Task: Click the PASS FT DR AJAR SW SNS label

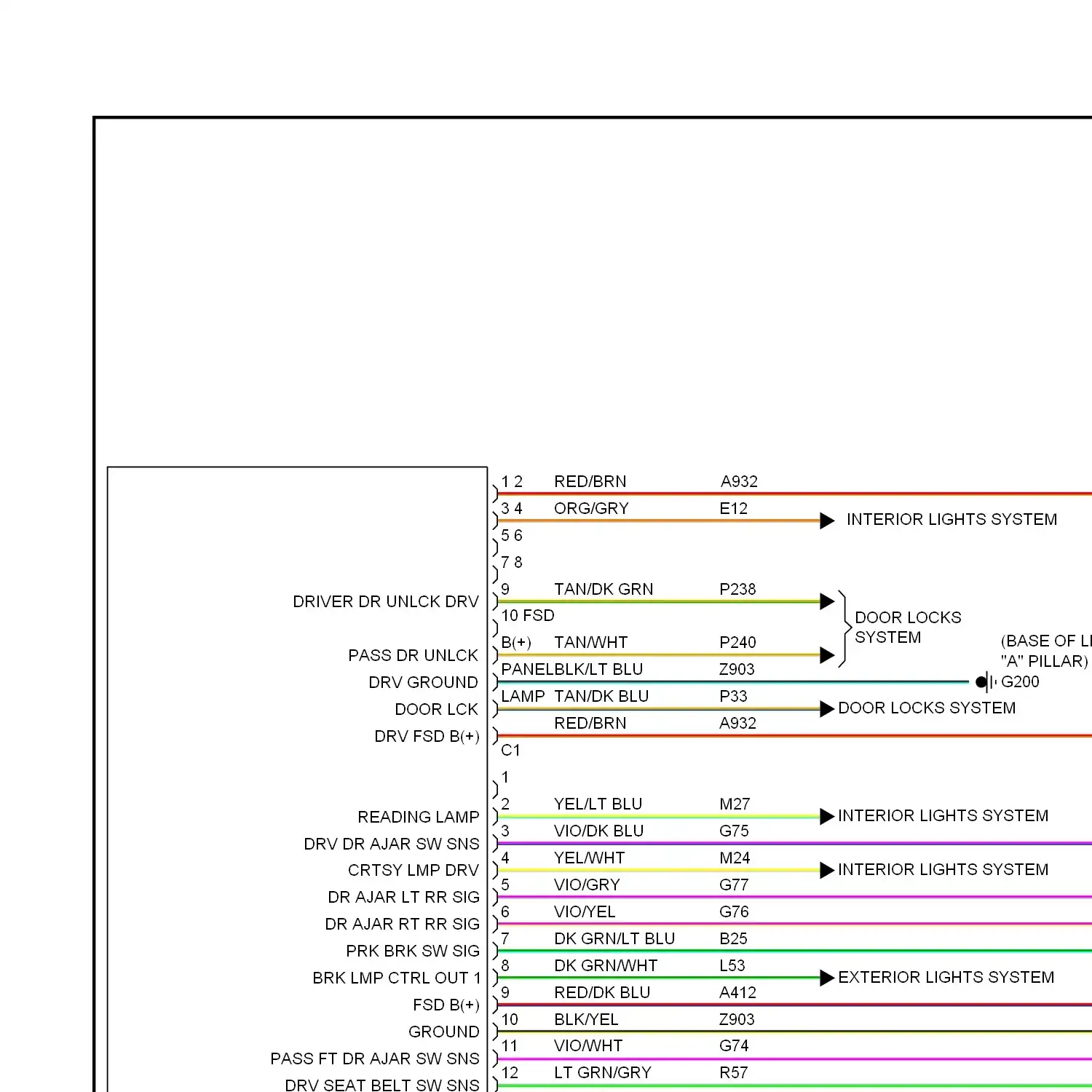Action: (x=375, y=1059)
